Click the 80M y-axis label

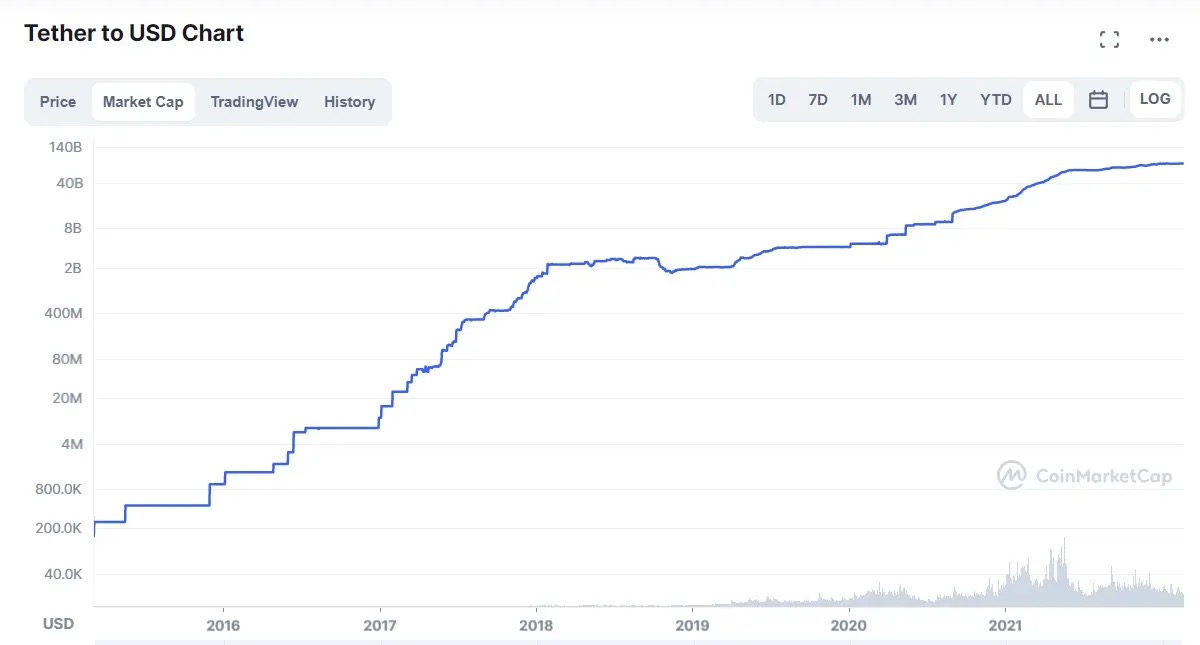click(68, 359)
